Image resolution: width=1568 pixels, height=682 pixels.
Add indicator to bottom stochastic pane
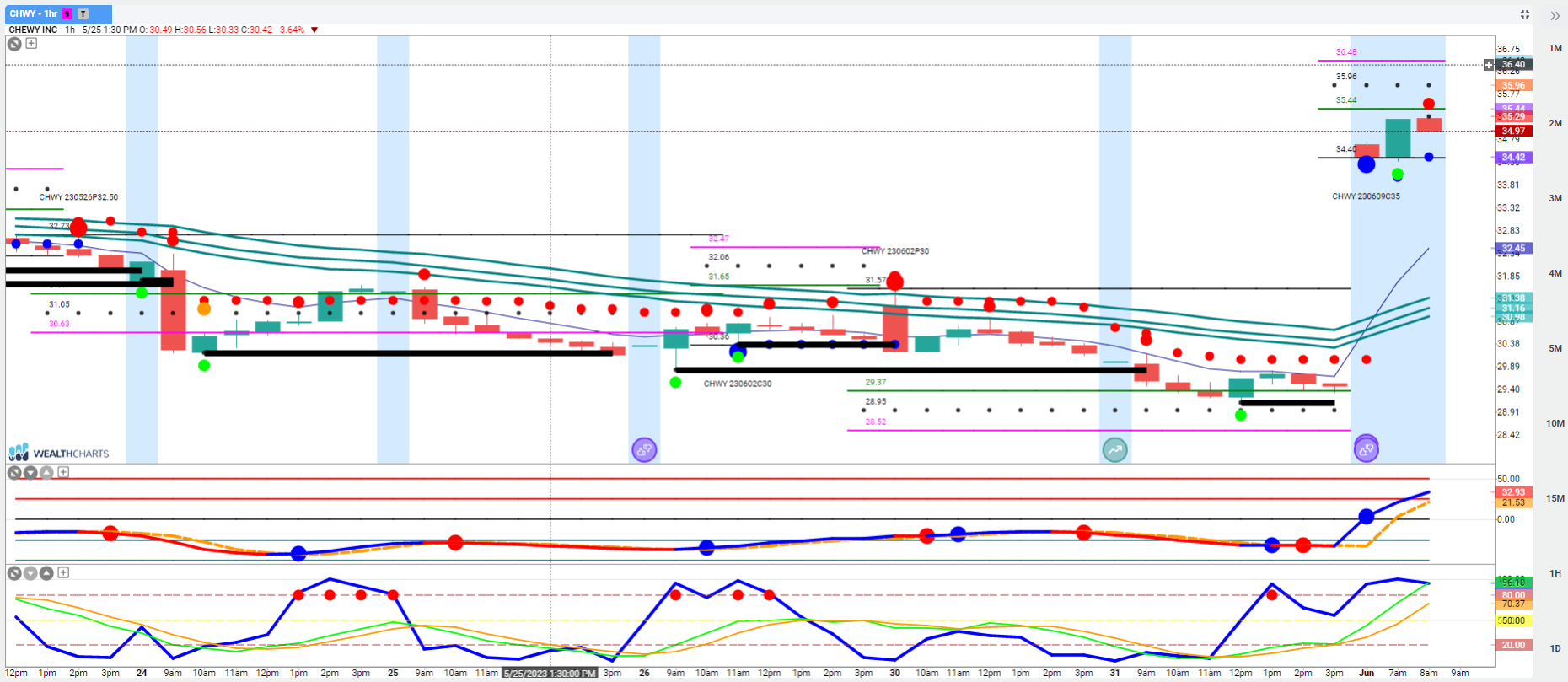point(63,572)
